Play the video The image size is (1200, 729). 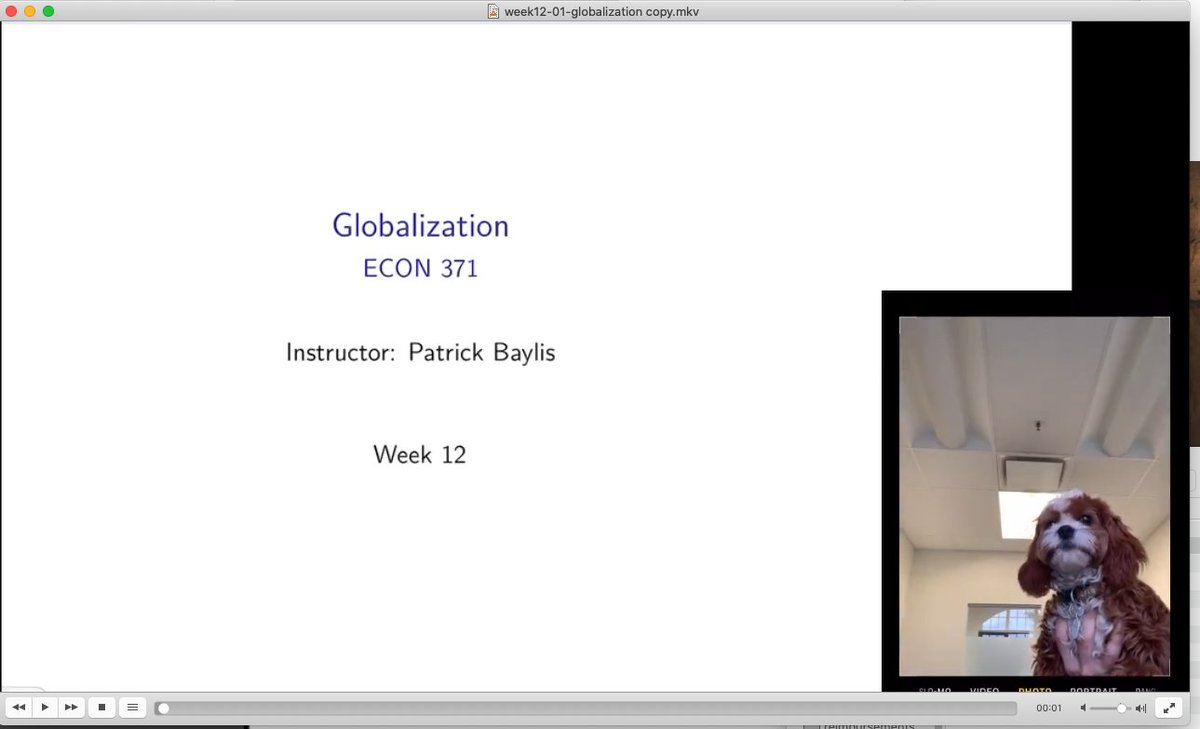pyautogui.click(x=45, y=707)
